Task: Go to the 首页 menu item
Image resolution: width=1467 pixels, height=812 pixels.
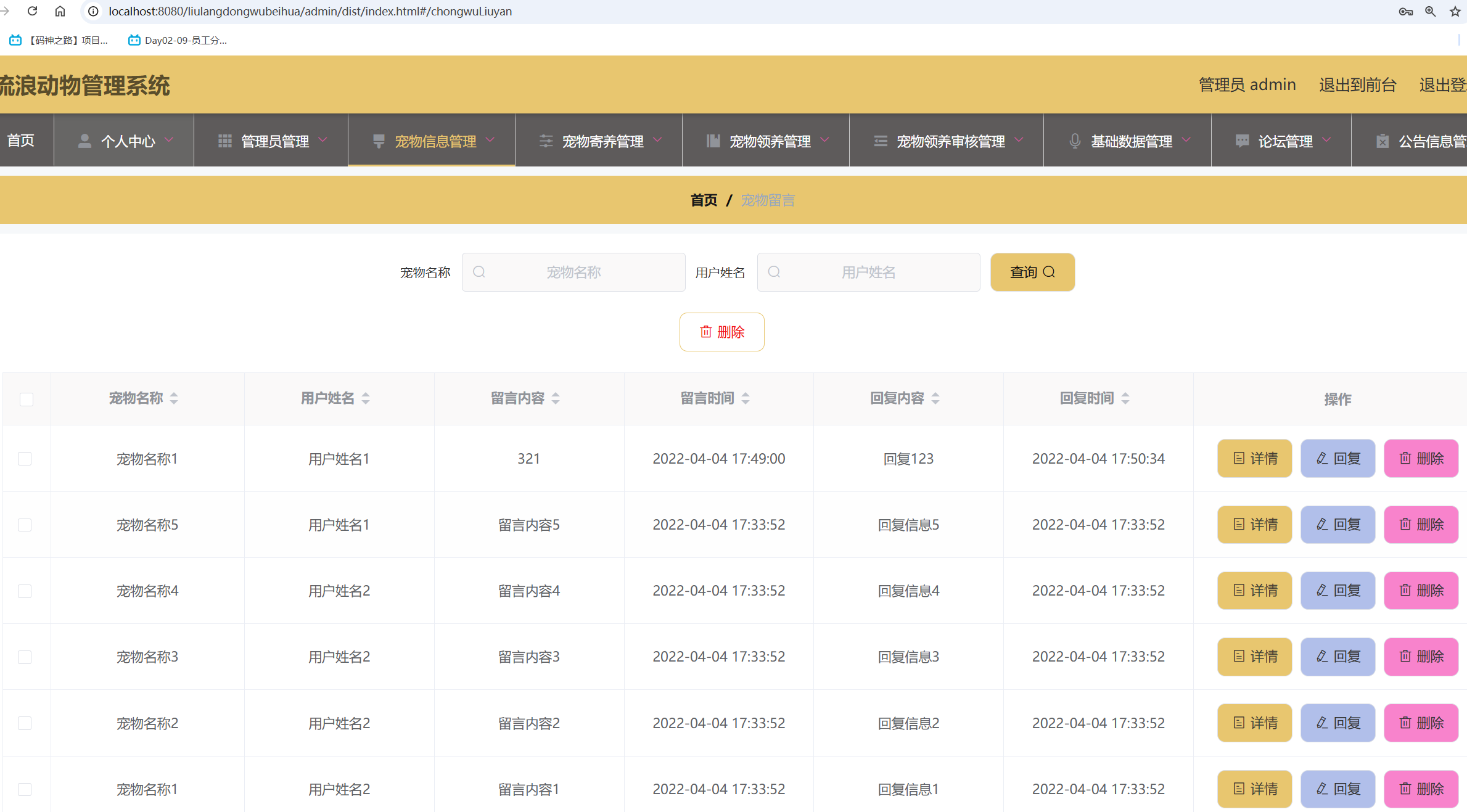Action: (x=20, y=141)
